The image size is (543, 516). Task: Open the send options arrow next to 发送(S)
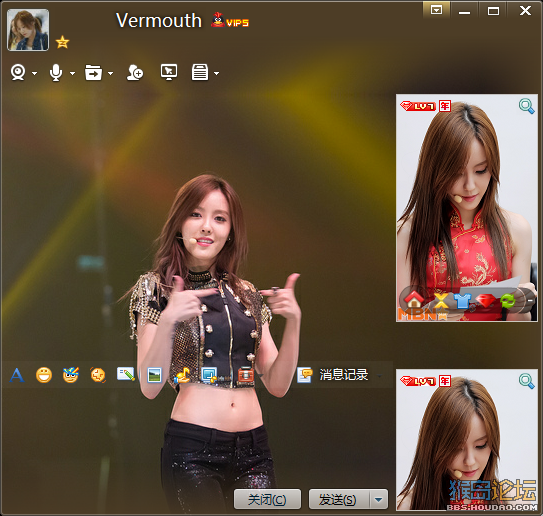(379, 499)
